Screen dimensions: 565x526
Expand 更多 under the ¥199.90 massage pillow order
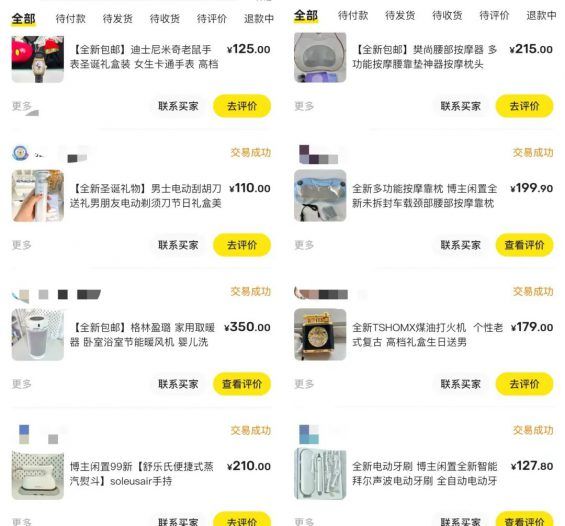point(304,245)
